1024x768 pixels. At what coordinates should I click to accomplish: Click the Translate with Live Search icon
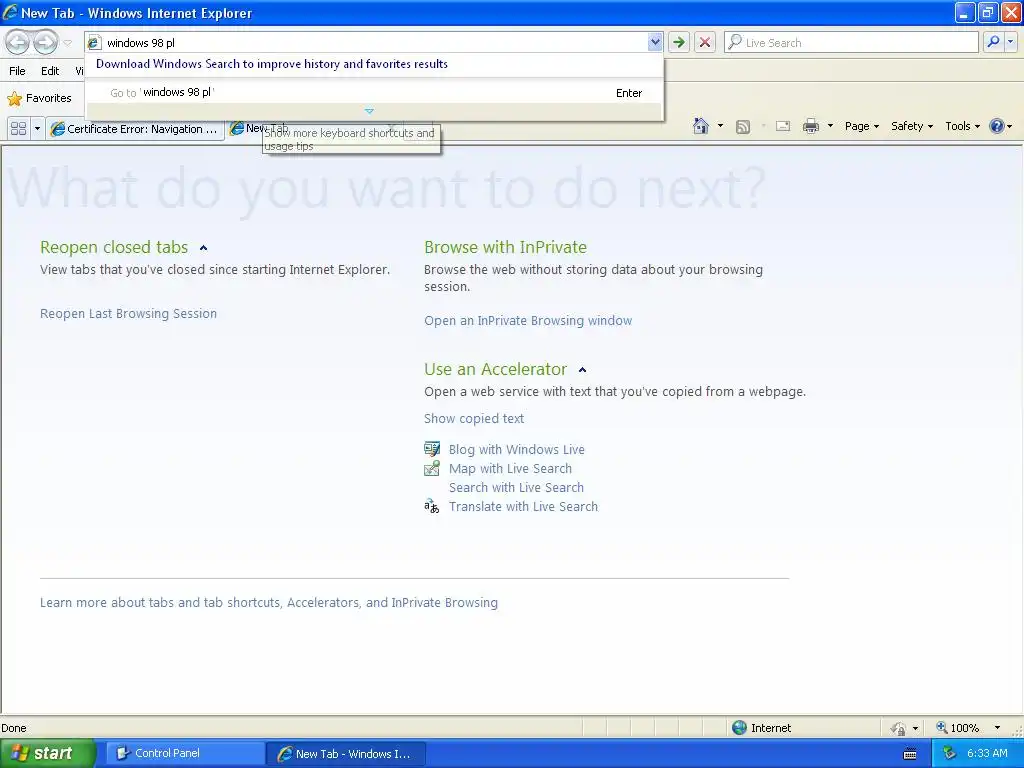(x=432, y=506)
